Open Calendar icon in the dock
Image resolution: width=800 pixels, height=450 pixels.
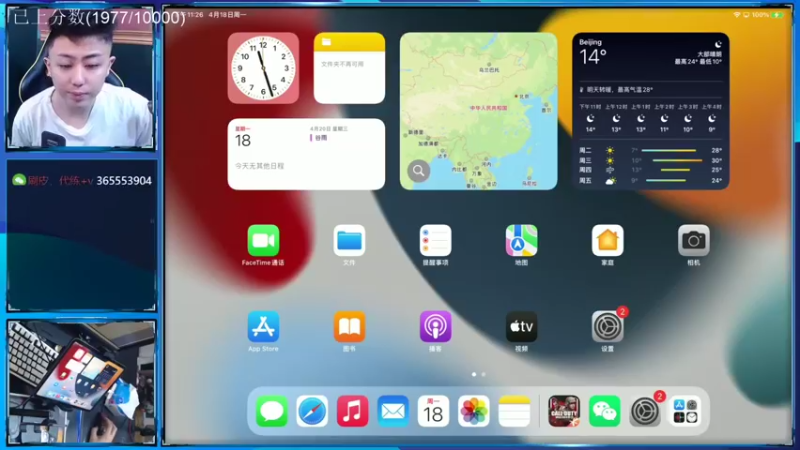(433, 411)
